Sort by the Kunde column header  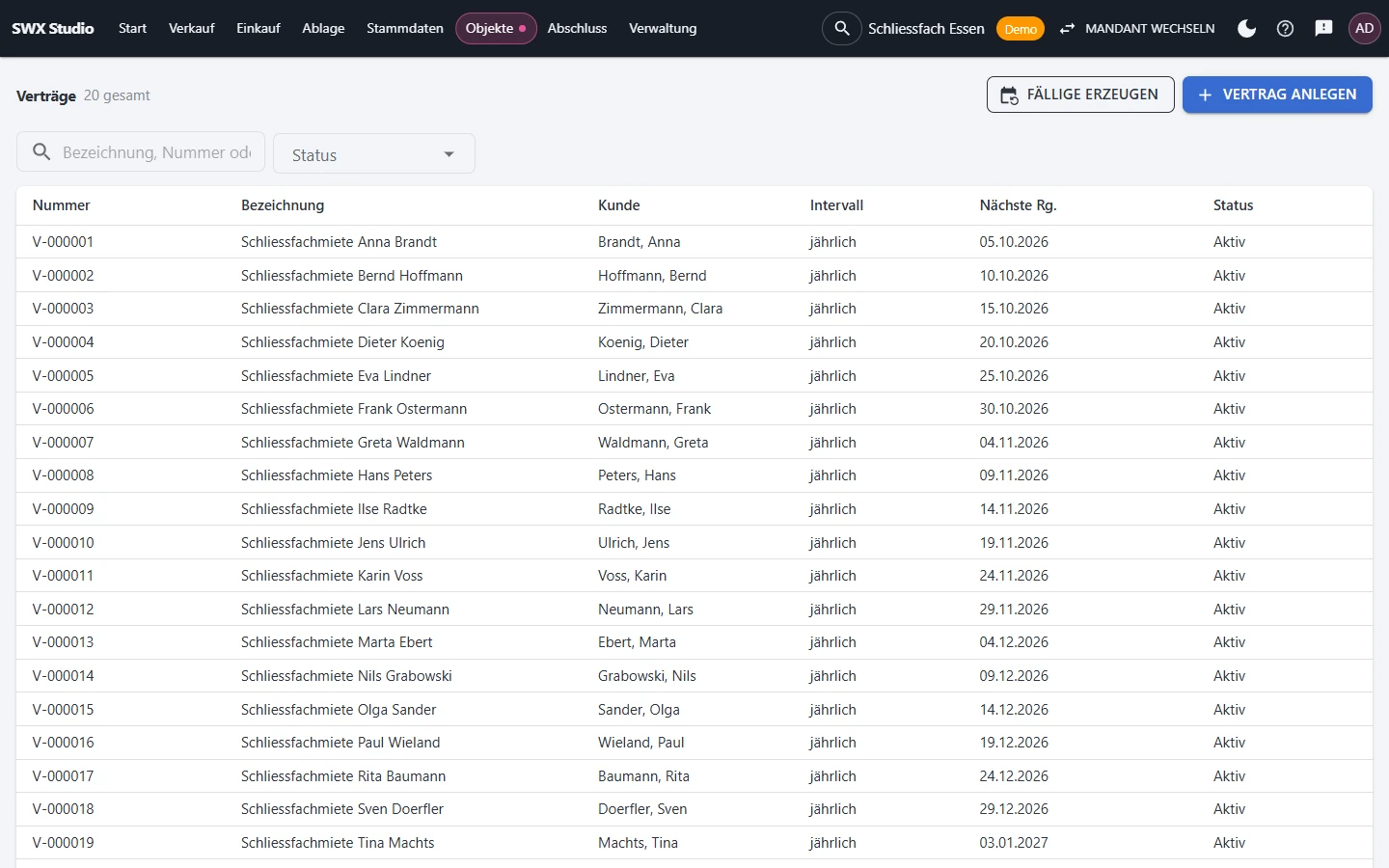[x=619, y=205]
